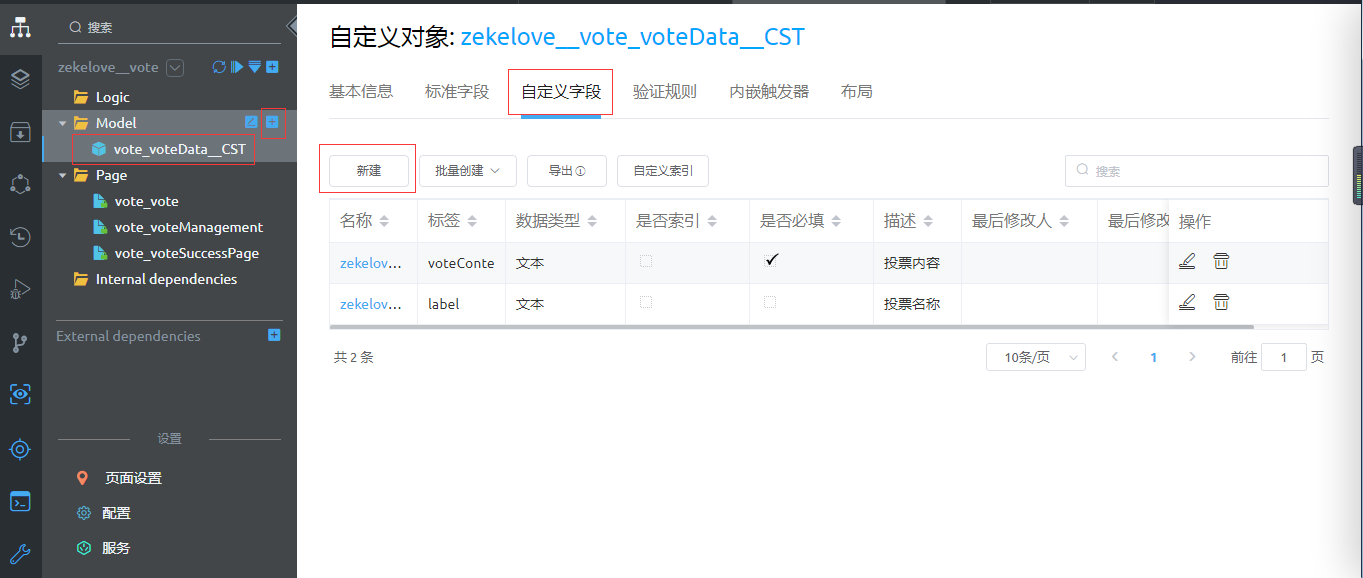Switch to the 验证规则 tab
The width and height of the screenshot is (1363, 578).
(664, 92)
